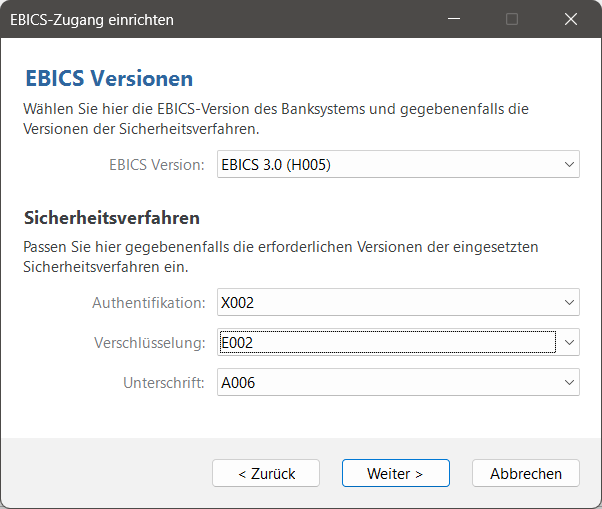The height and width of the screenshot is (509, 602).
Task: Click the greyed-out maximize window icon
Action: [x=512, y=19]
